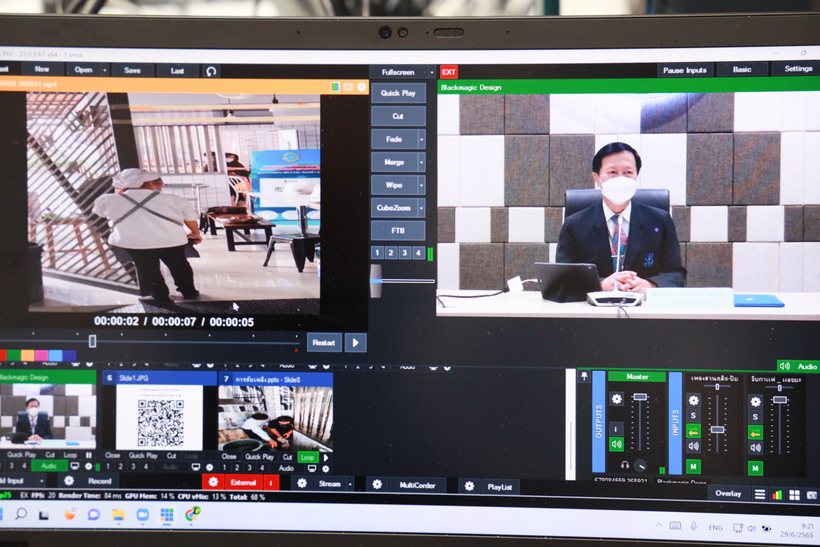Viewport: 820px width, 547px height.
Task: Select the pink color category swatch
Action: click(41, 356)
